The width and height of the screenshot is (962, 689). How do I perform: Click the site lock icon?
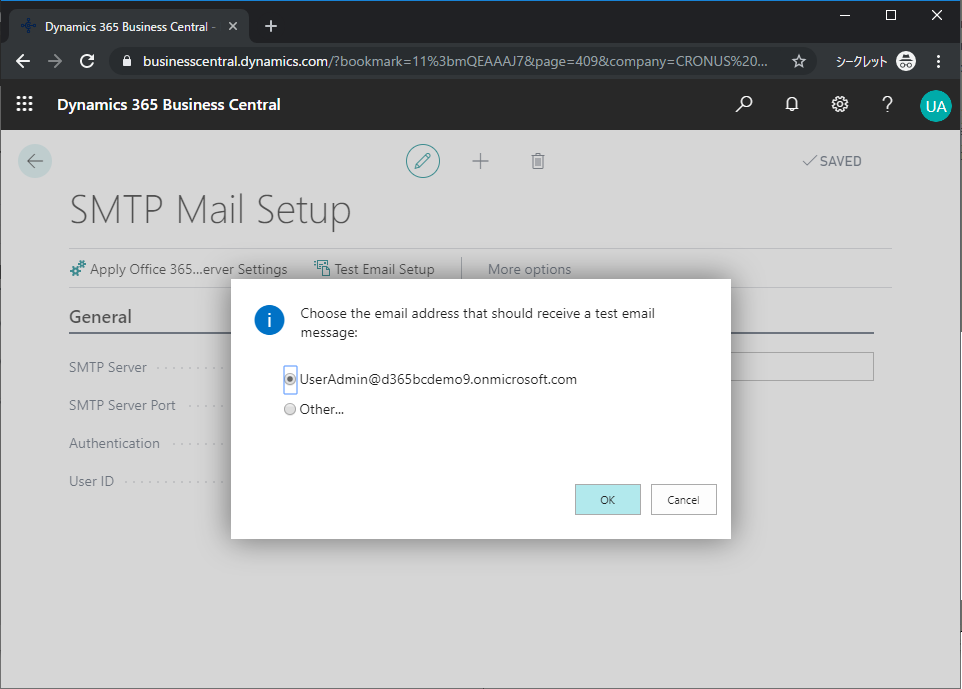click(x=127, y=61)
